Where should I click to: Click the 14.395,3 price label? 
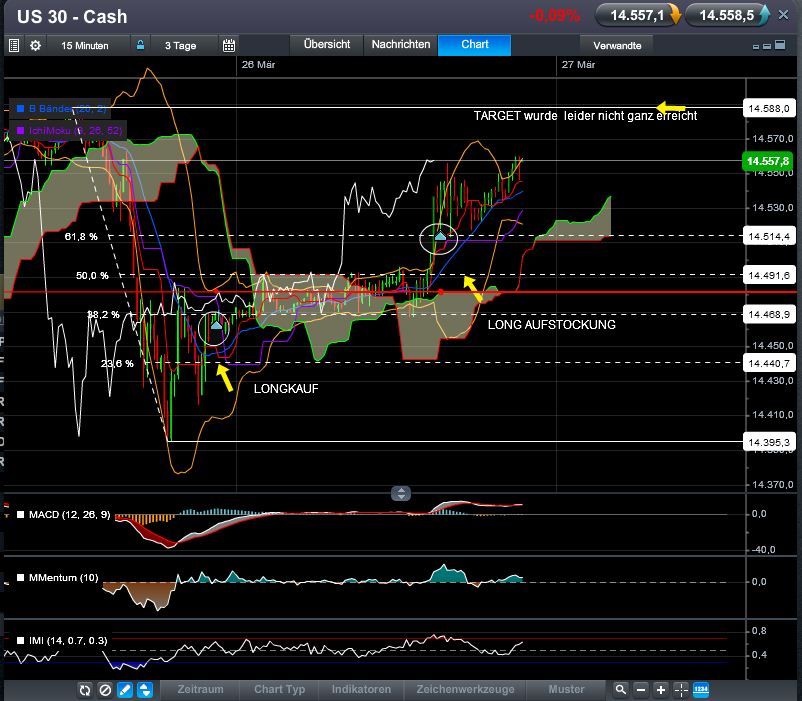769,442
